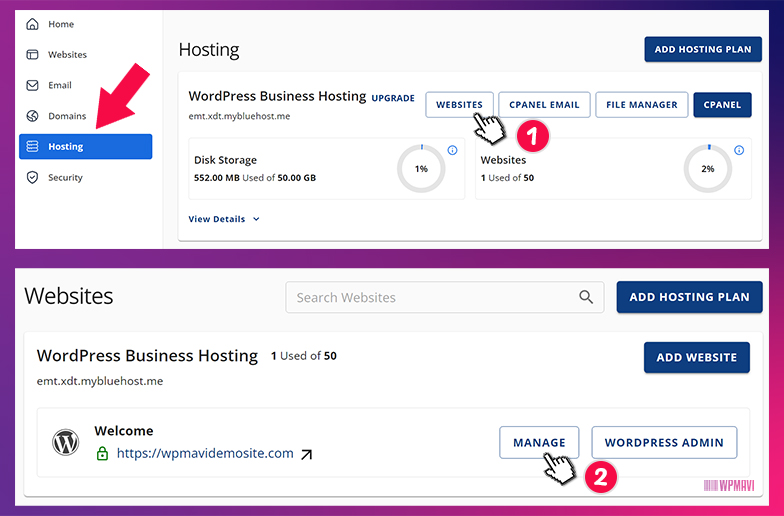Screen dimensions: 784x516
Task: Select Hosting in the sidebar menu
Action: pyautogui.click(x=85, y=147)
